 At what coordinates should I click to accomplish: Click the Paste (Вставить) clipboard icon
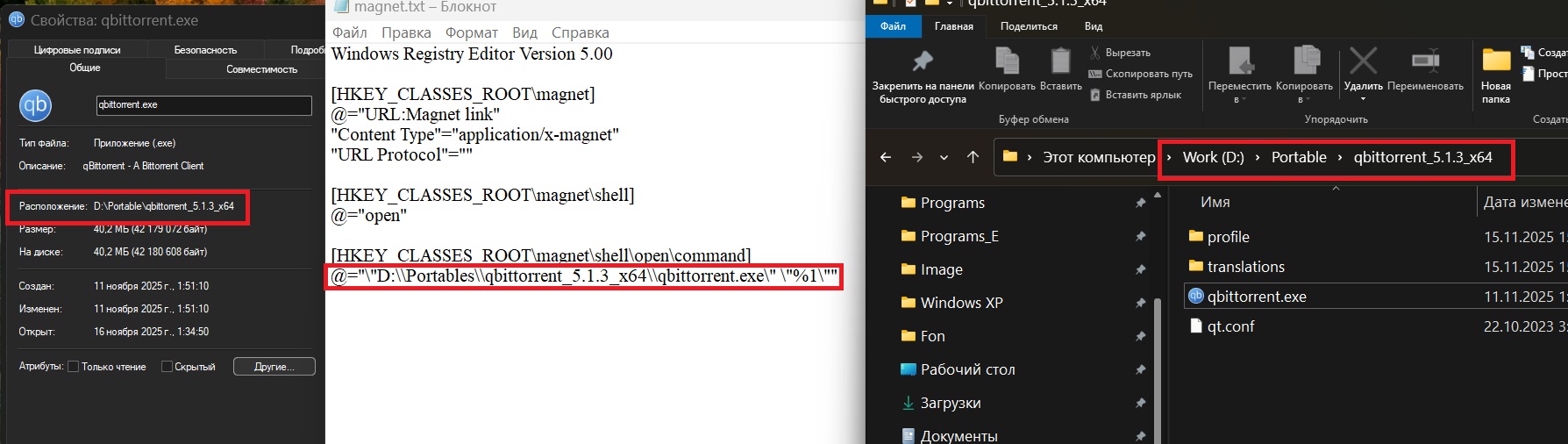pos(1060,61)
